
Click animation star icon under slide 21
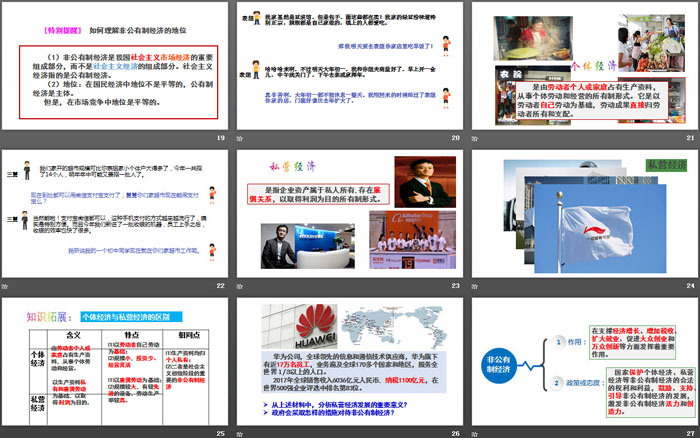tap(475, 138)
